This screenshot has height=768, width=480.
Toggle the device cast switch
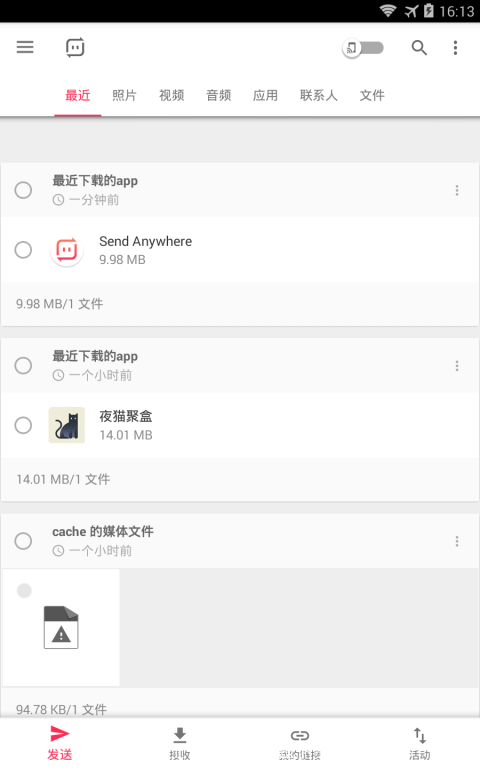pyautogui.click(x=363, y=48)
